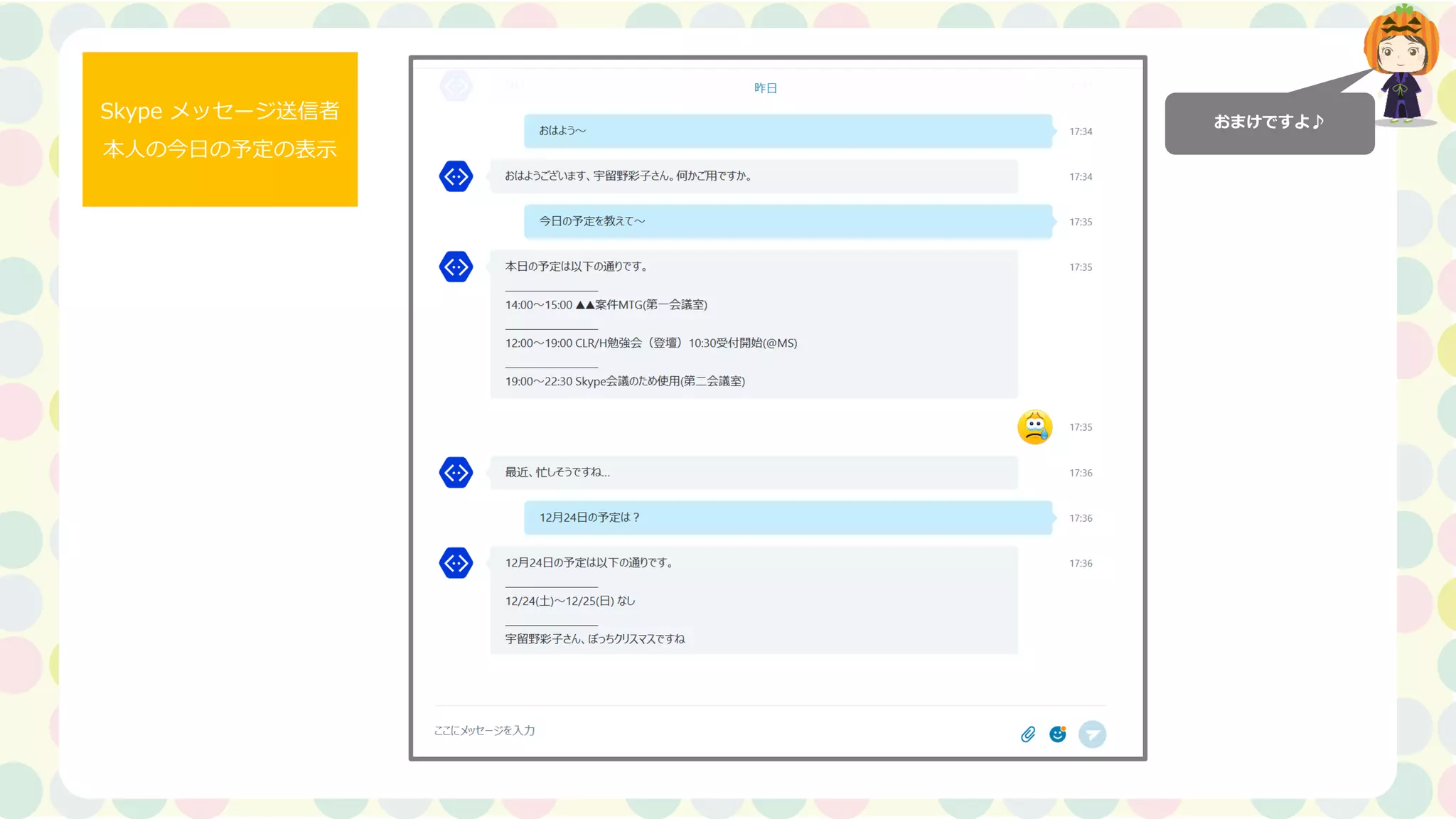The height and width of the screenshot is (819, 1456).
Task: Click the 19:00〜22:30 Skype会議 schedule line
Action: pos(625,382)
